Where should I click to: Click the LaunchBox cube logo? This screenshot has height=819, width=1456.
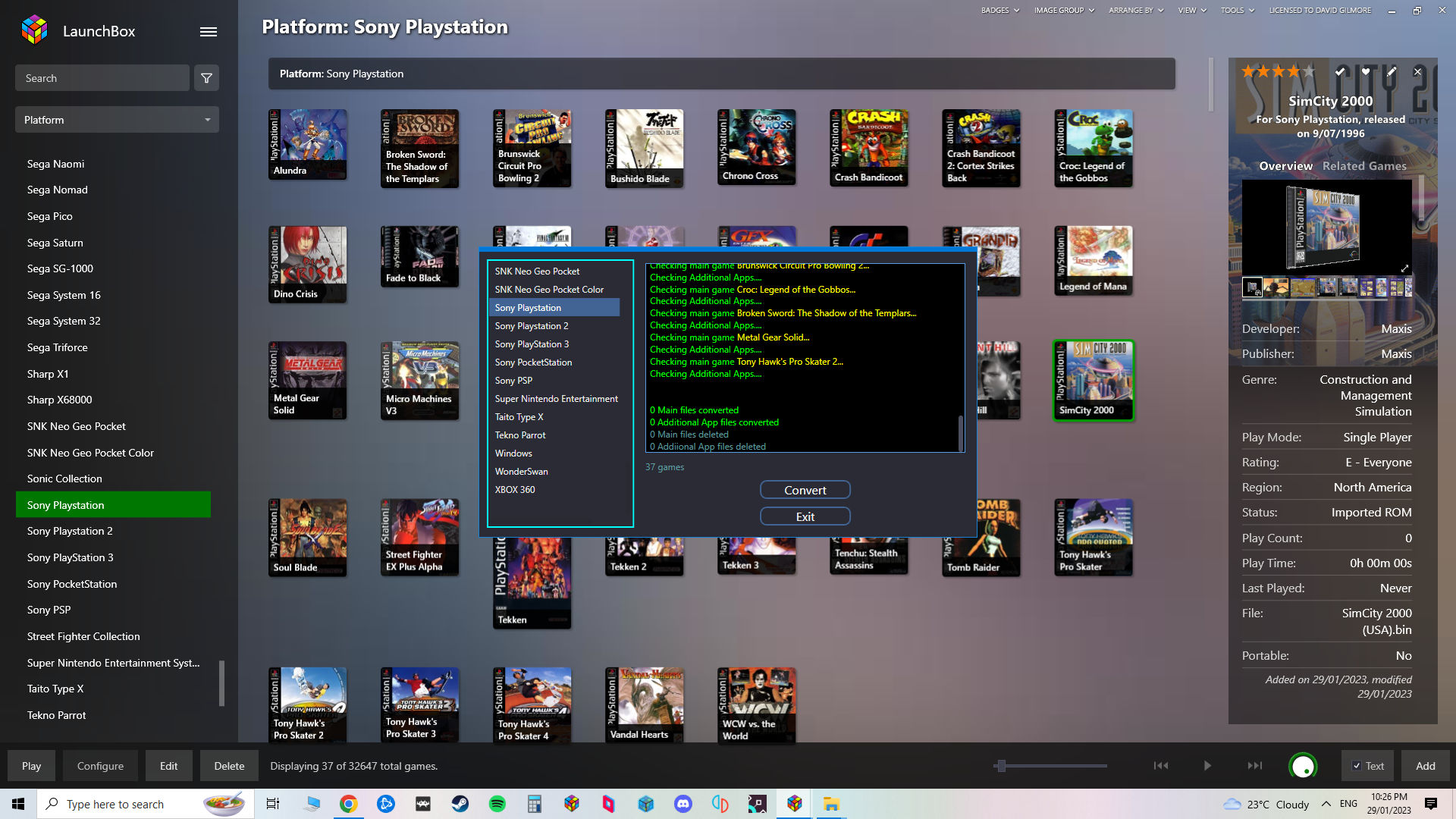click(x=34, y=30)
